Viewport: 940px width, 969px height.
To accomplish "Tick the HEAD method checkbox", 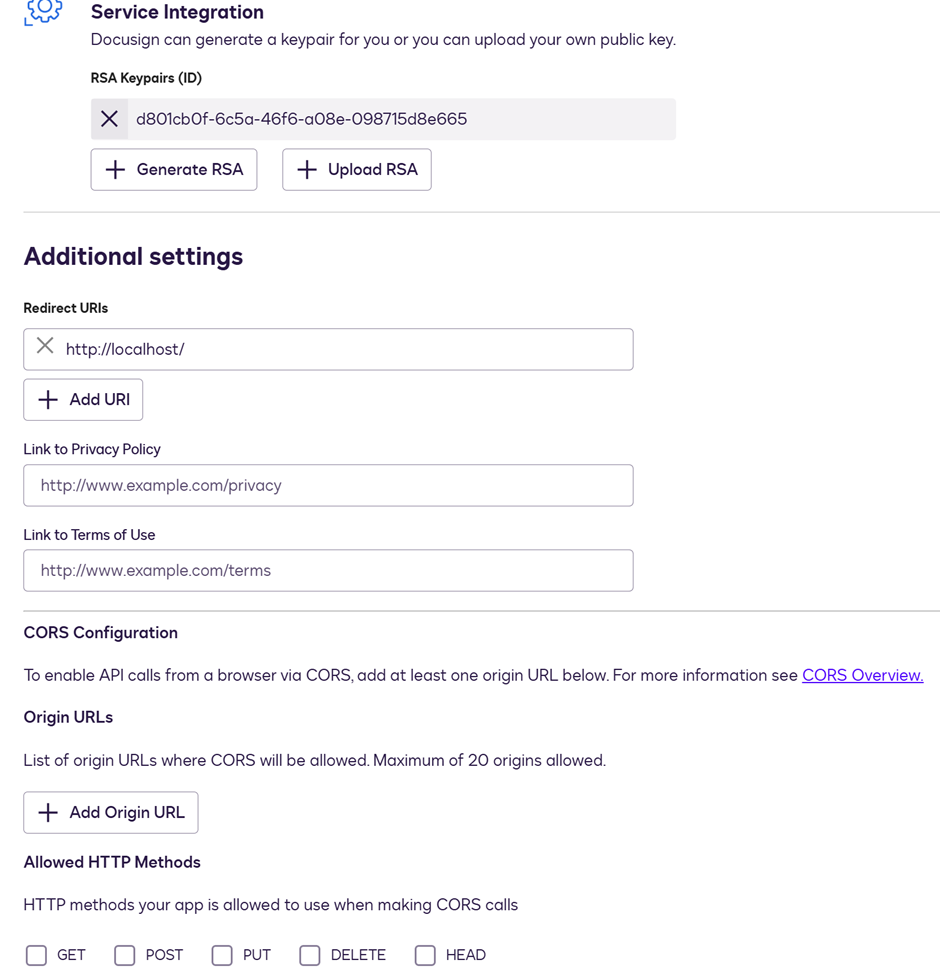I will coord(425,955).
